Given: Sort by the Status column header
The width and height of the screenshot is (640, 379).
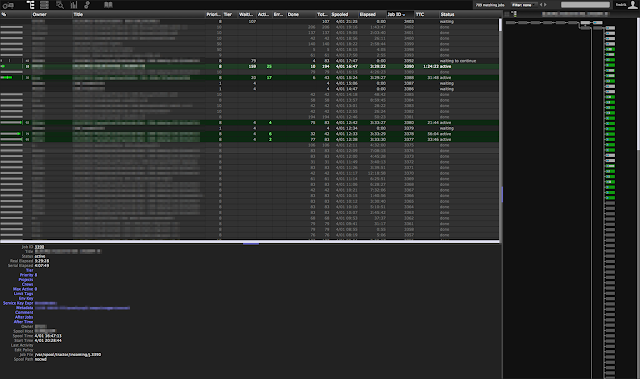Looking at the screenshot, I should click(x=469, y=14).
